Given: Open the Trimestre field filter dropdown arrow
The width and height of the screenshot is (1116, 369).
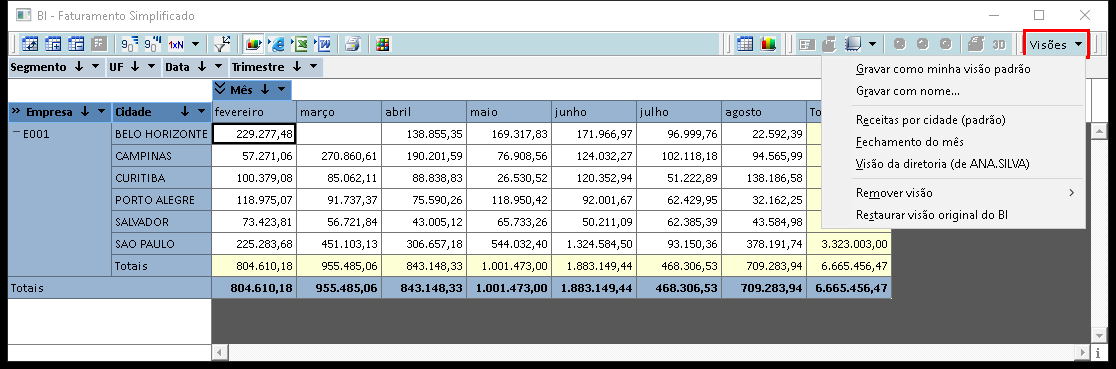Looking at the screenshot, I should click(x=314, y=67).
